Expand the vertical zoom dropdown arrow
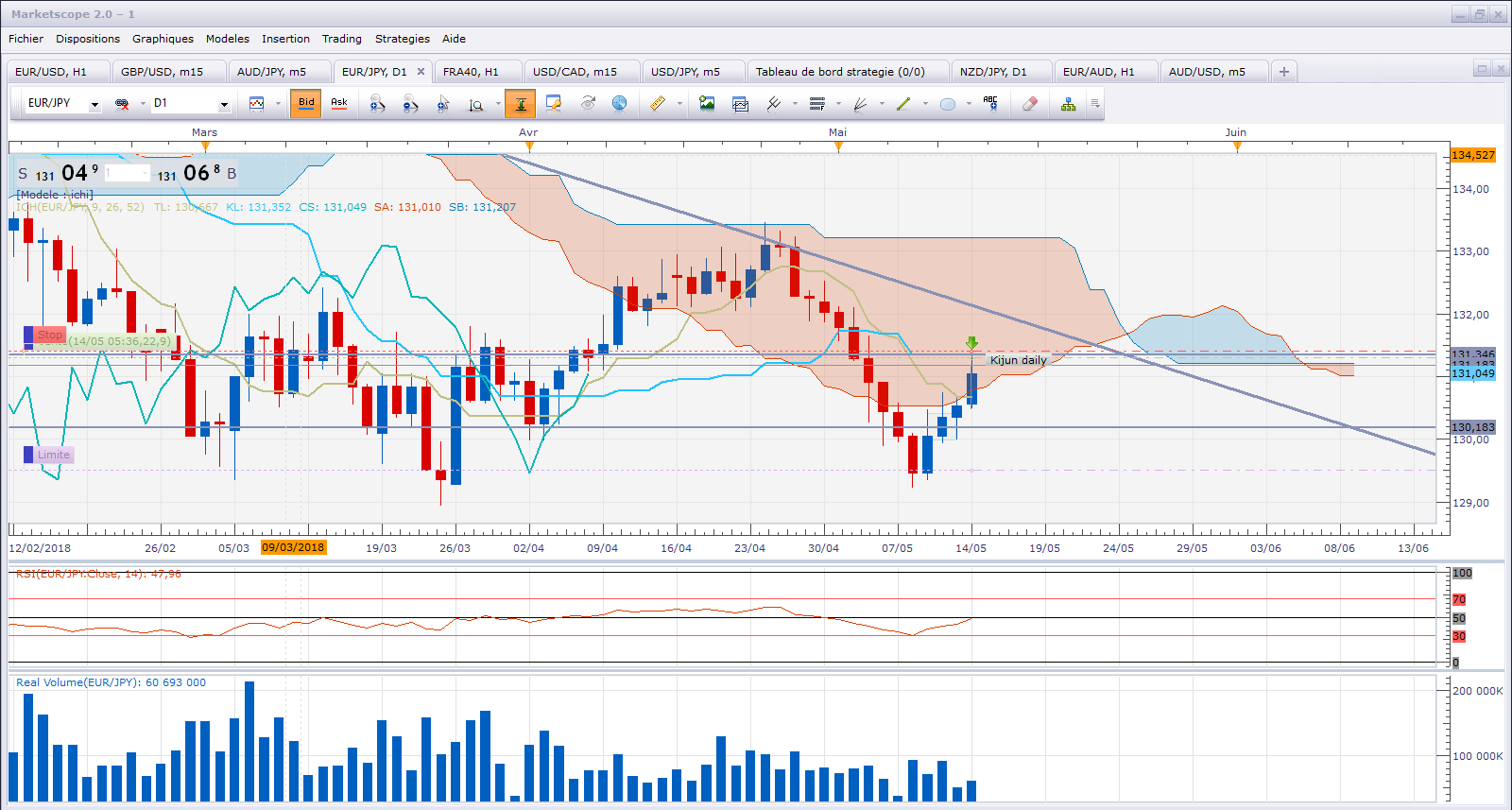 (498, 104)
